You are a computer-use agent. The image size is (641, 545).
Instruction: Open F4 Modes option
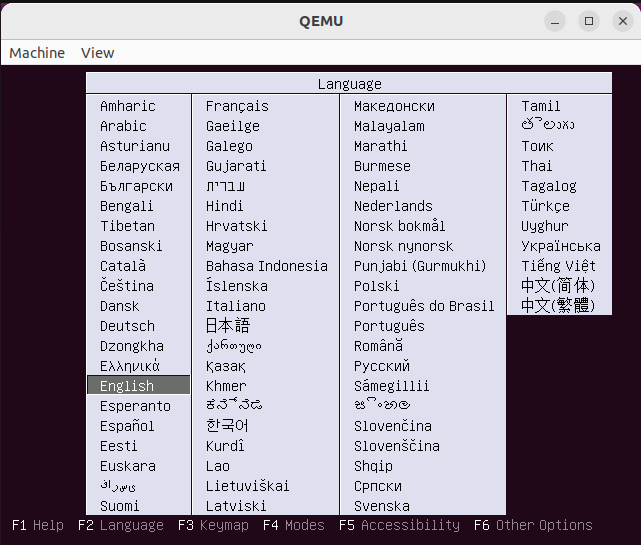tap(294, 525)
